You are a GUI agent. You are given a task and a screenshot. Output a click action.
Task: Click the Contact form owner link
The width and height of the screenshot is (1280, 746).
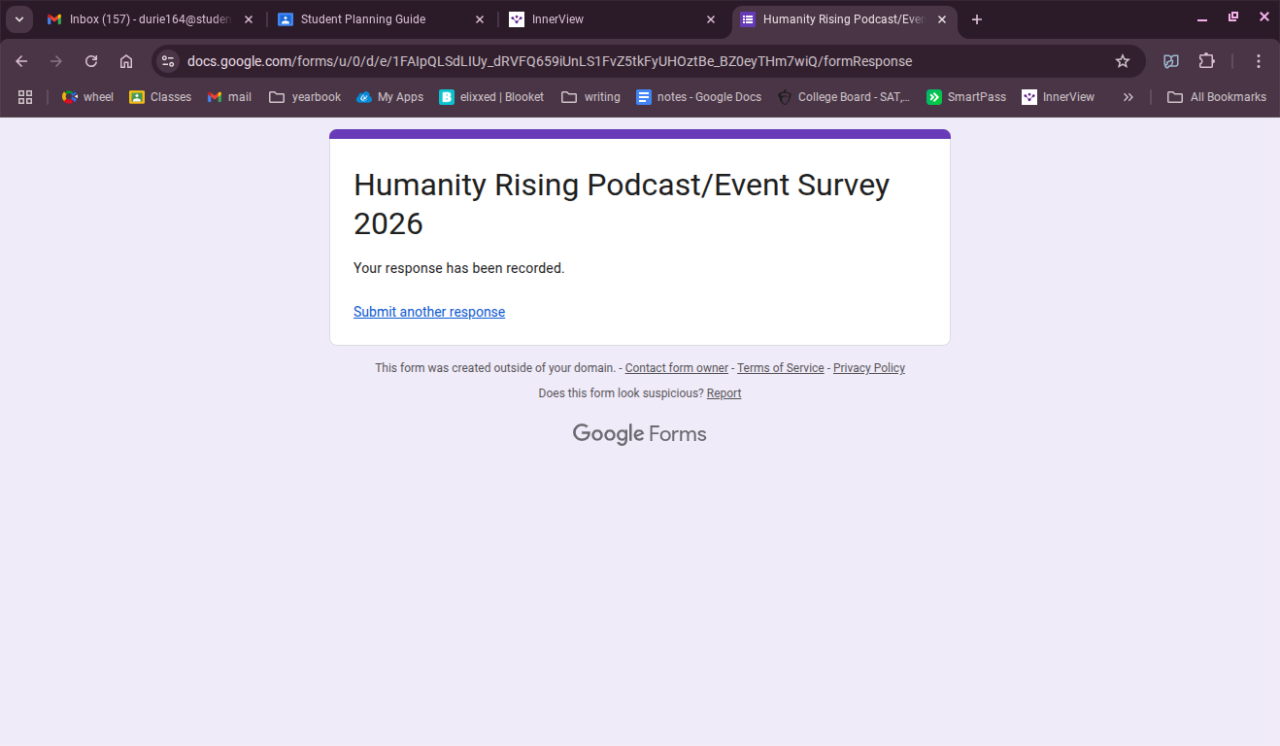click(x=677, y=368)
